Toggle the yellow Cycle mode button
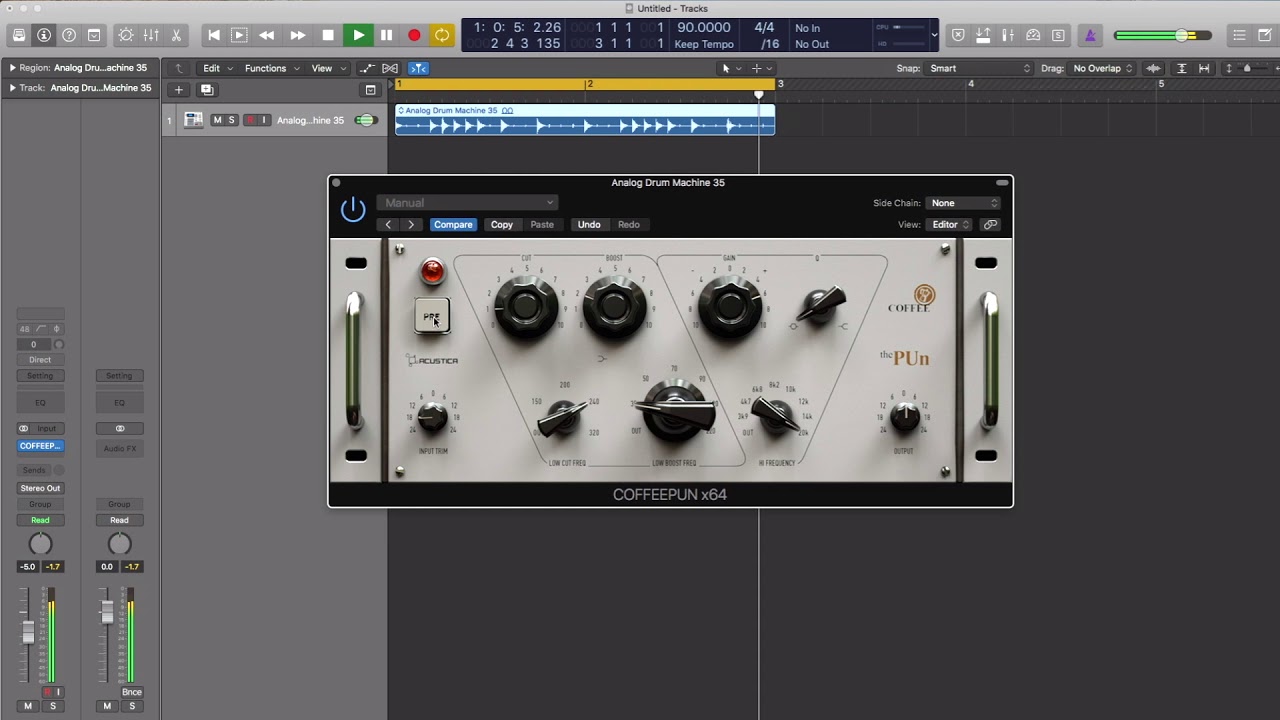The height and width of the screenshot is (720, 1280). click(441, 35)
